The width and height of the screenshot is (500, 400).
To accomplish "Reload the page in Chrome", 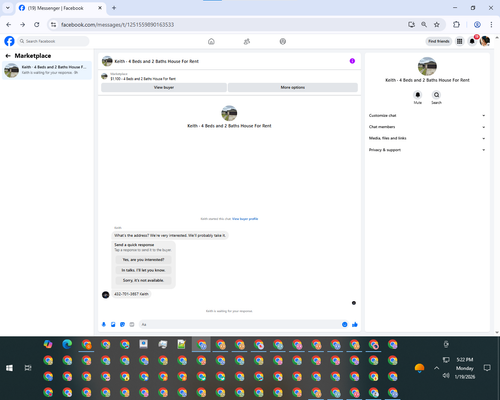I will click(x=37, y=25).
